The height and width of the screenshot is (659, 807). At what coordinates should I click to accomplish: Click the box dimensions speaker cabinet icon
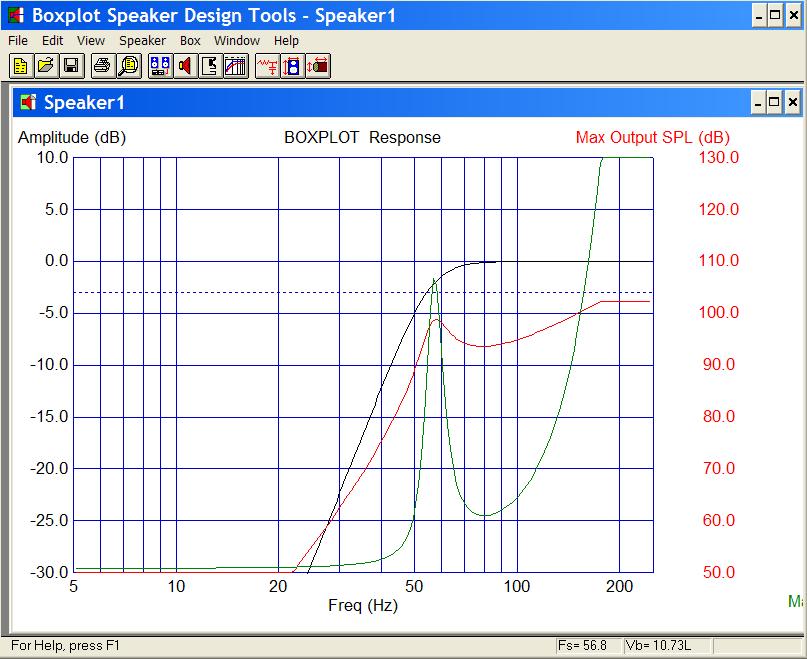(293, 66)
